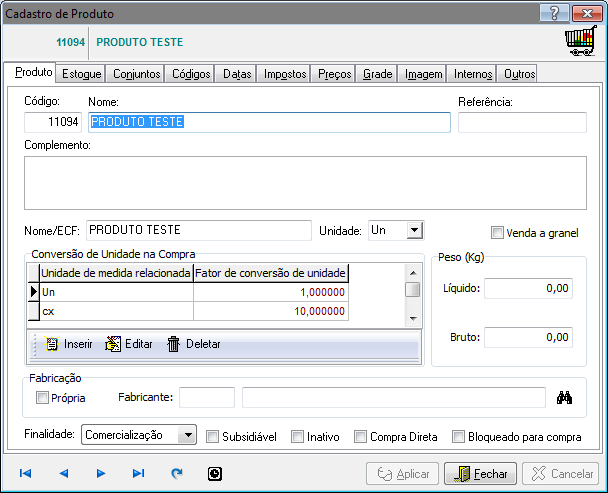608x493 pixels.
Task: Switch to the Estoque tab
Action: 81,74
